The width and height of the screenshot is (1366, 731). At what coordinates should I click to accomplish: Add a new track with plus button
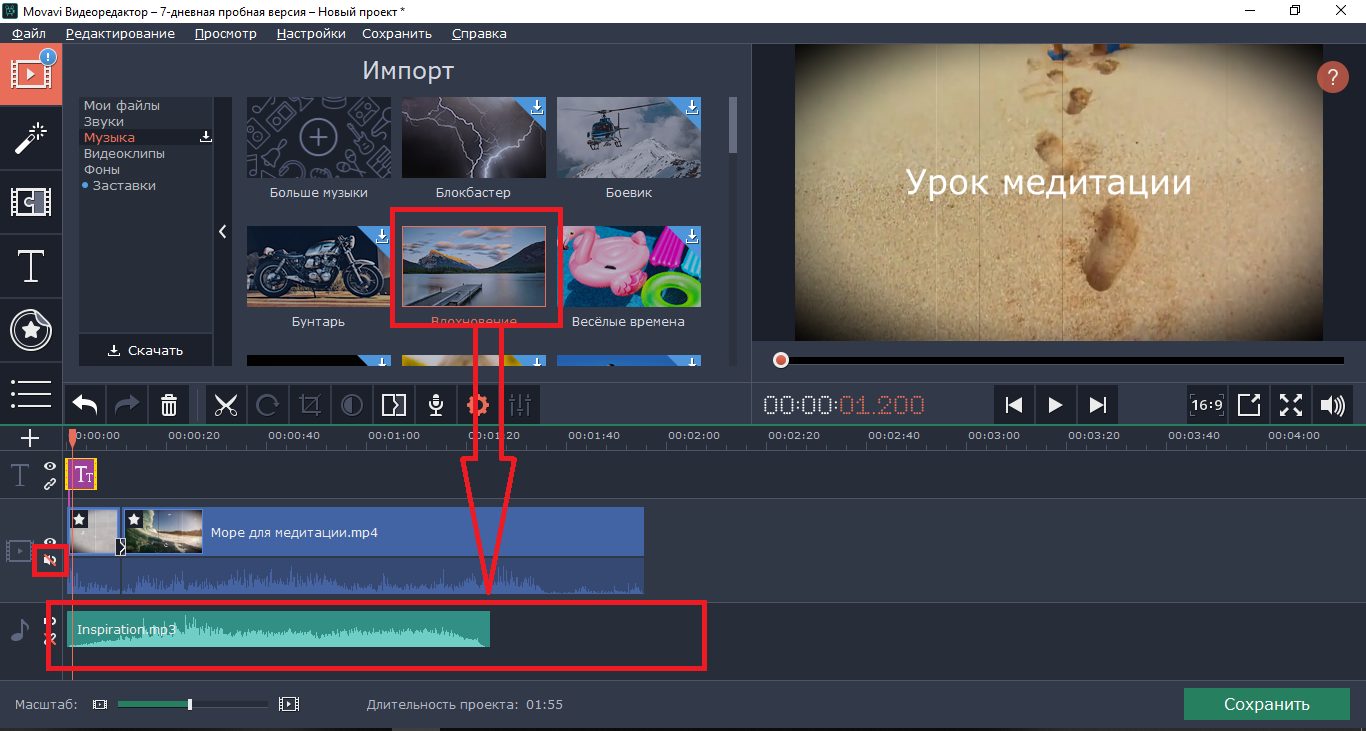tap(30, 438)
